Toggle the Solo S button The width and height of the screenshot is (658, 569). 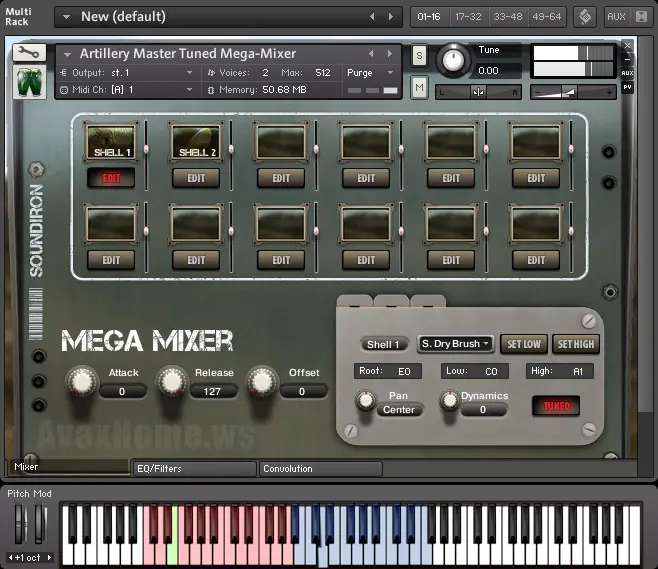pos(419,55)
